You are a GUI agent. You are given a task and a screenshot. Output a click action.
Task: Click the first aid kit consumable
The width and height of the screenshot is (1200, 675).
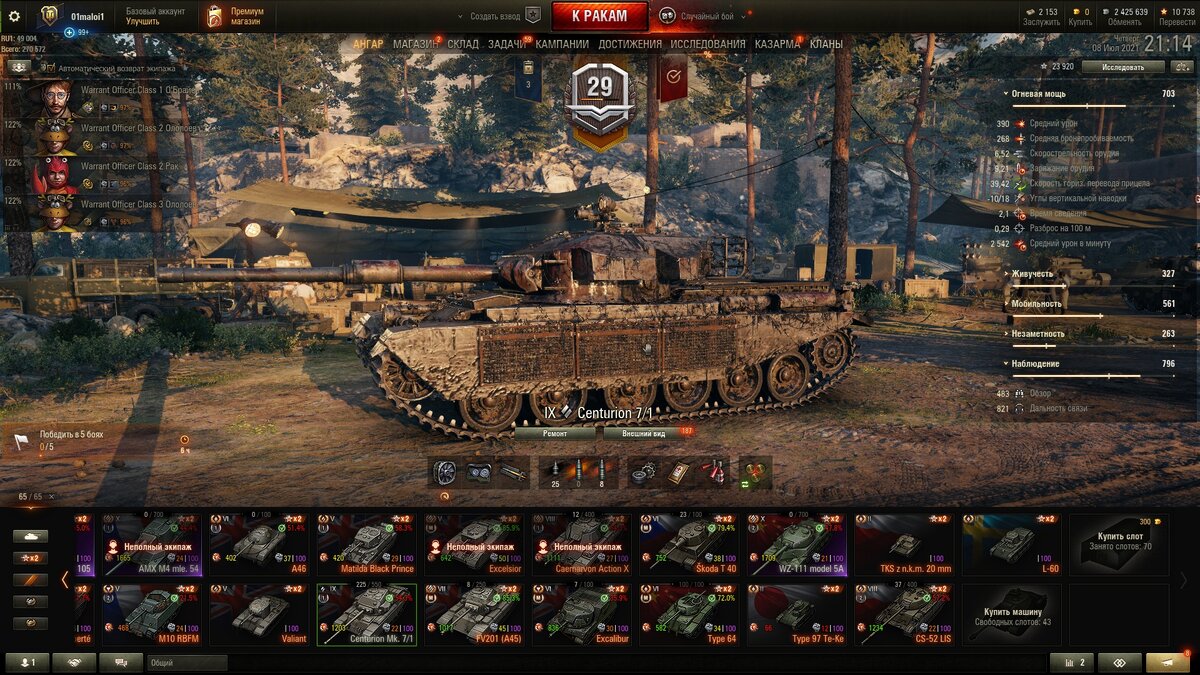coord(679,472)
